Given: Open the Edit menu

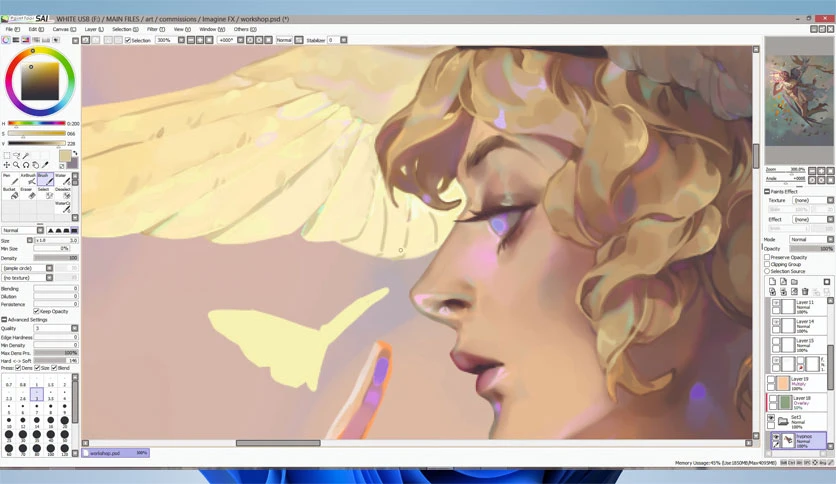Looking at the screenshot, I should (36, 29).
